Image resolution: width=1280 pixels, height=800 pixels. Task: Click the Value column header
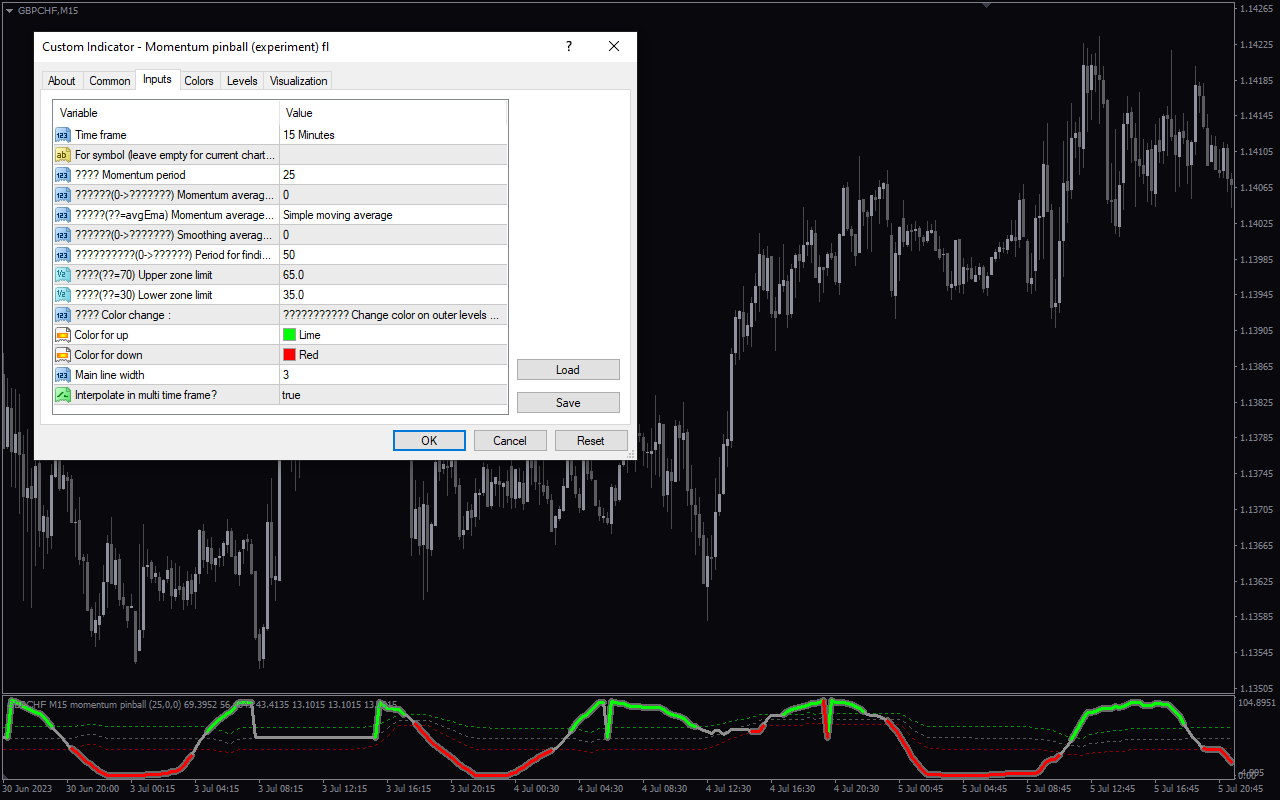pyautogui.click(x=393, y=113)
